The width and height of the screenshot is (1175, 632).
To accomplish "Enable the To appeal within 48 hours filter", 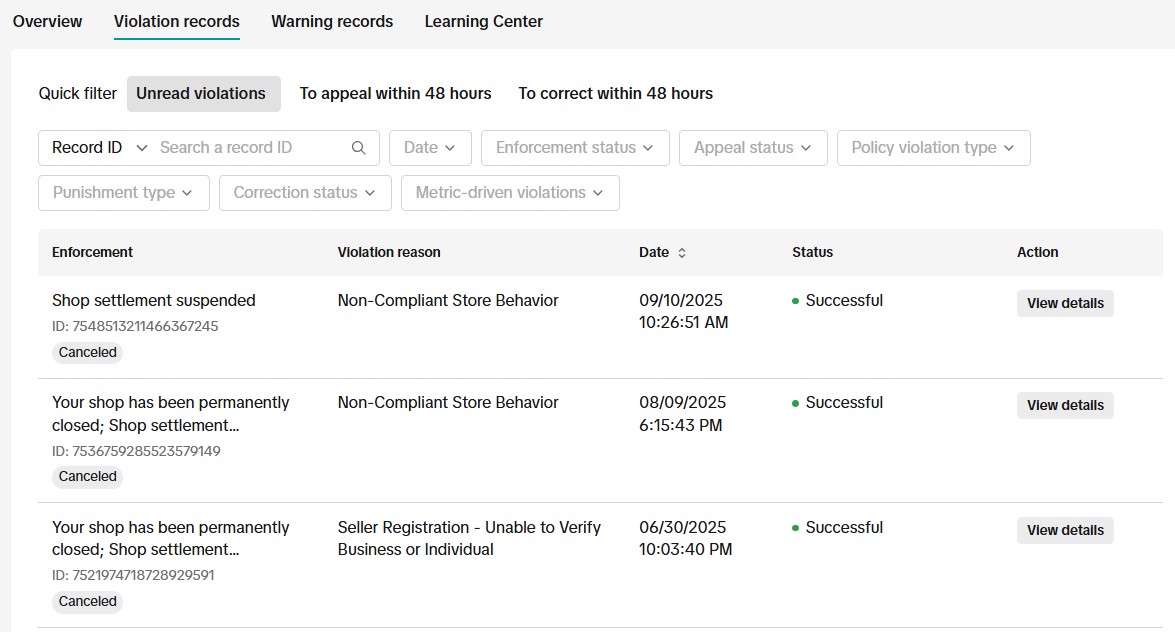I will (395, 93).
